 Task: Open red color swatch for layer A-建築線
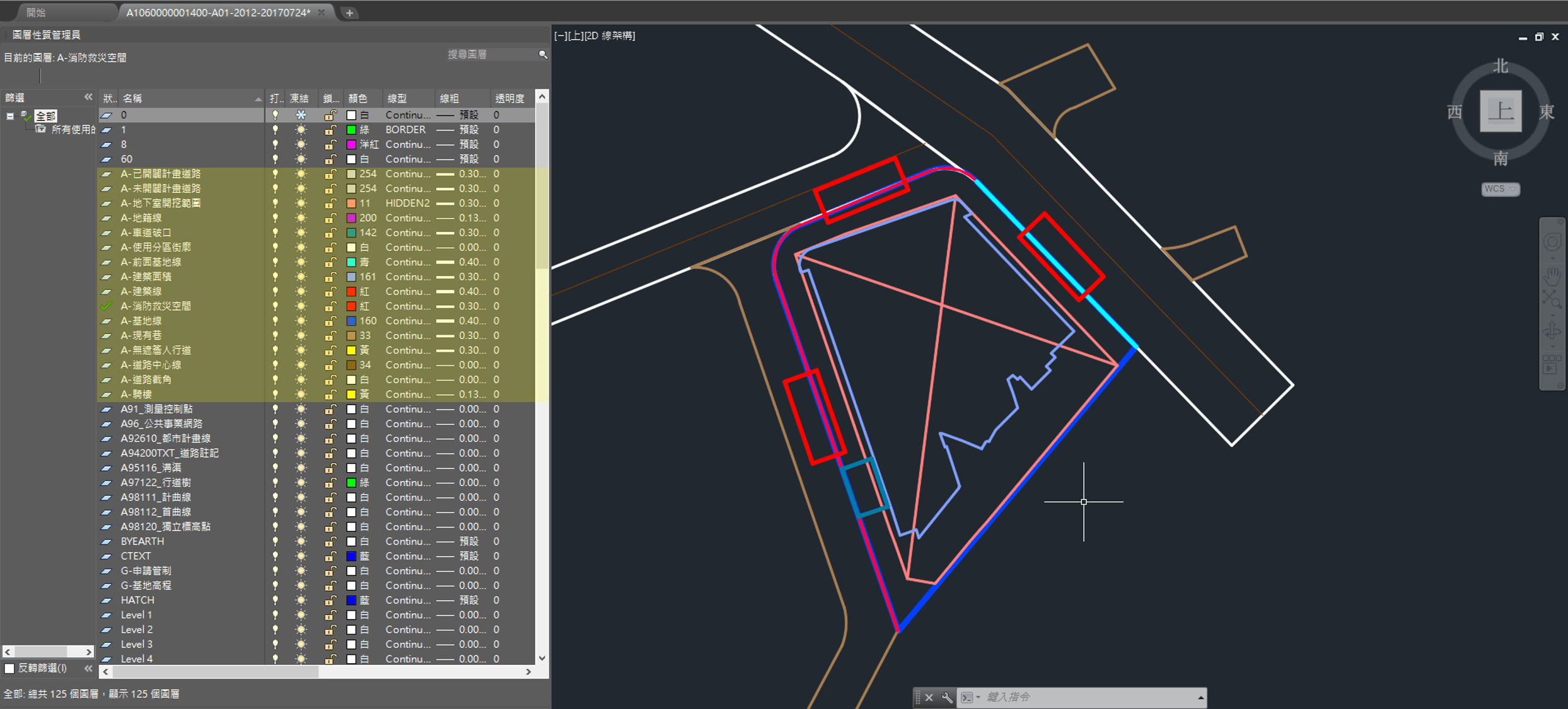point(351,292)
